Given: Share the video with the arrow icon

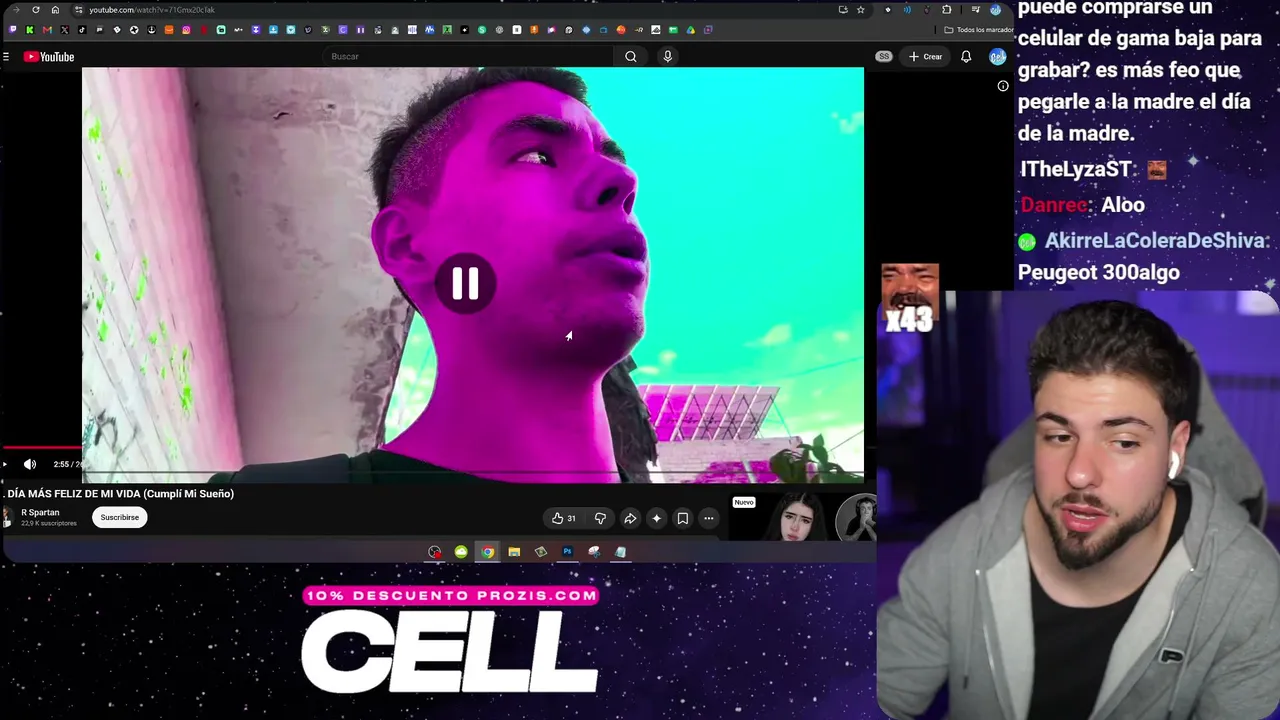Looking at the screenshot, I should tap(630, 518).
